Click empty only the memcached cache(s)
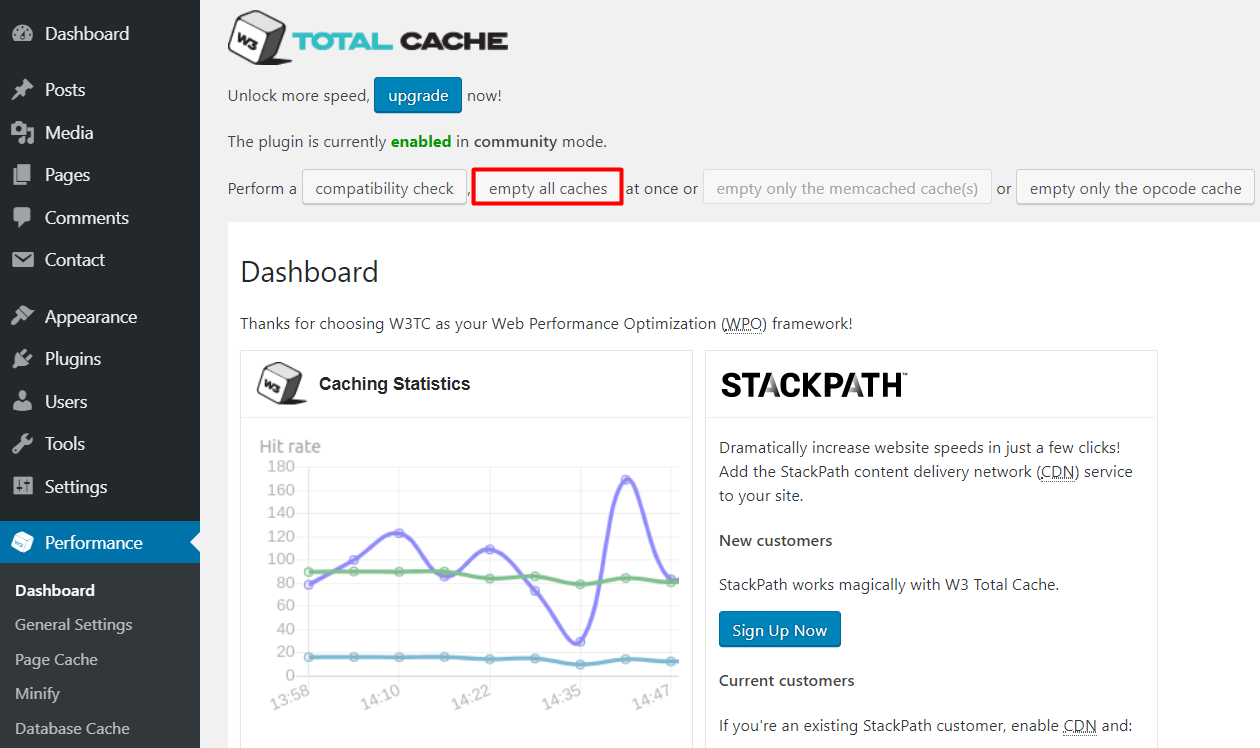 tap(847, 188)
